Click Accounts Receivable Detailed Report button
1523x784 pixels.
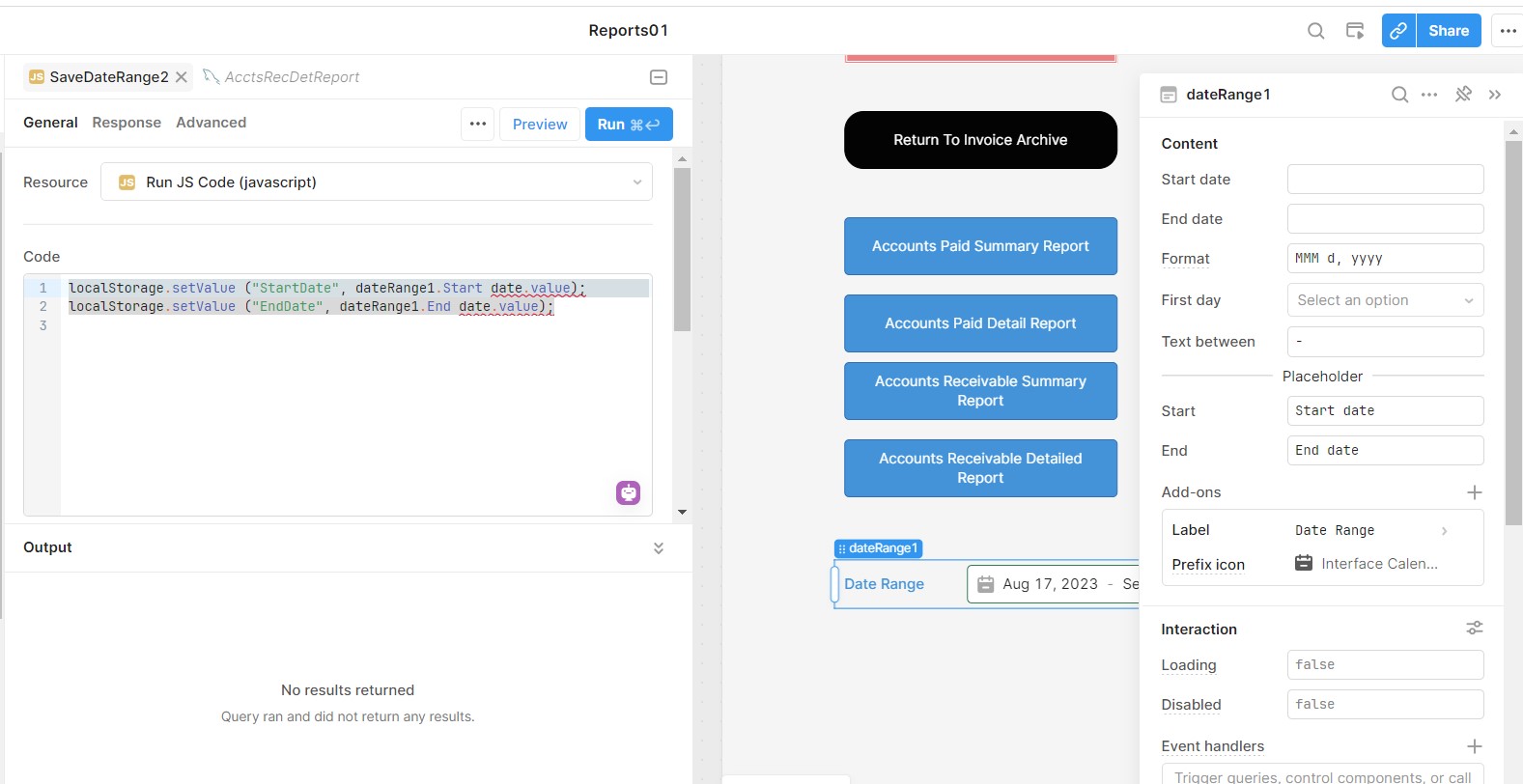point(980,468)
